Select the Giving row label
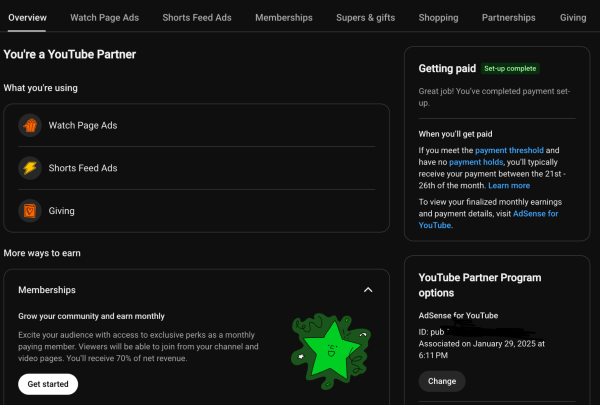Viewport: 600px width, 405px height. coord(62,211)
